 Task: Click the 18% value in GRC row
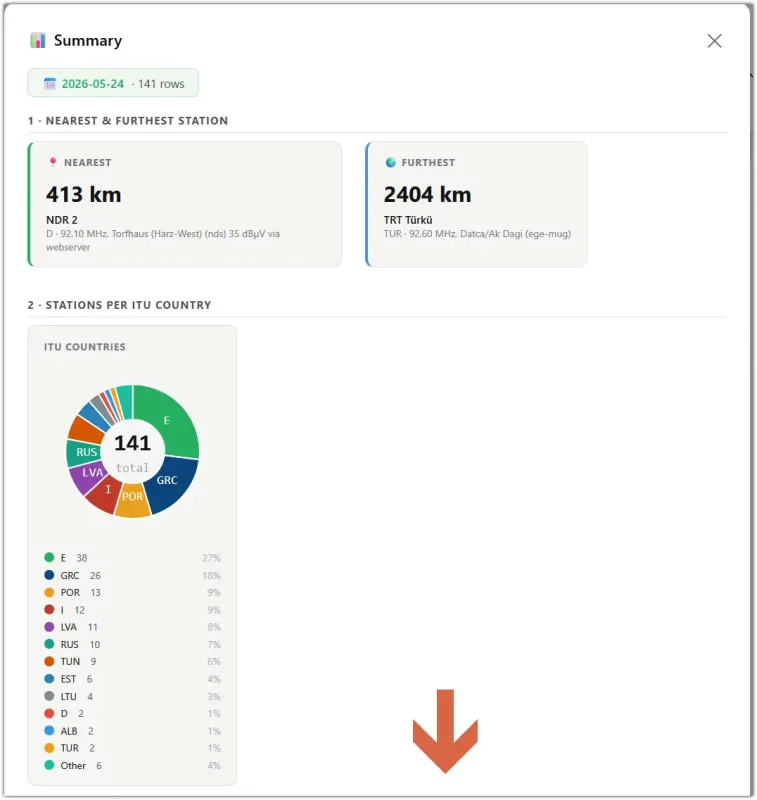click(211, 576)
